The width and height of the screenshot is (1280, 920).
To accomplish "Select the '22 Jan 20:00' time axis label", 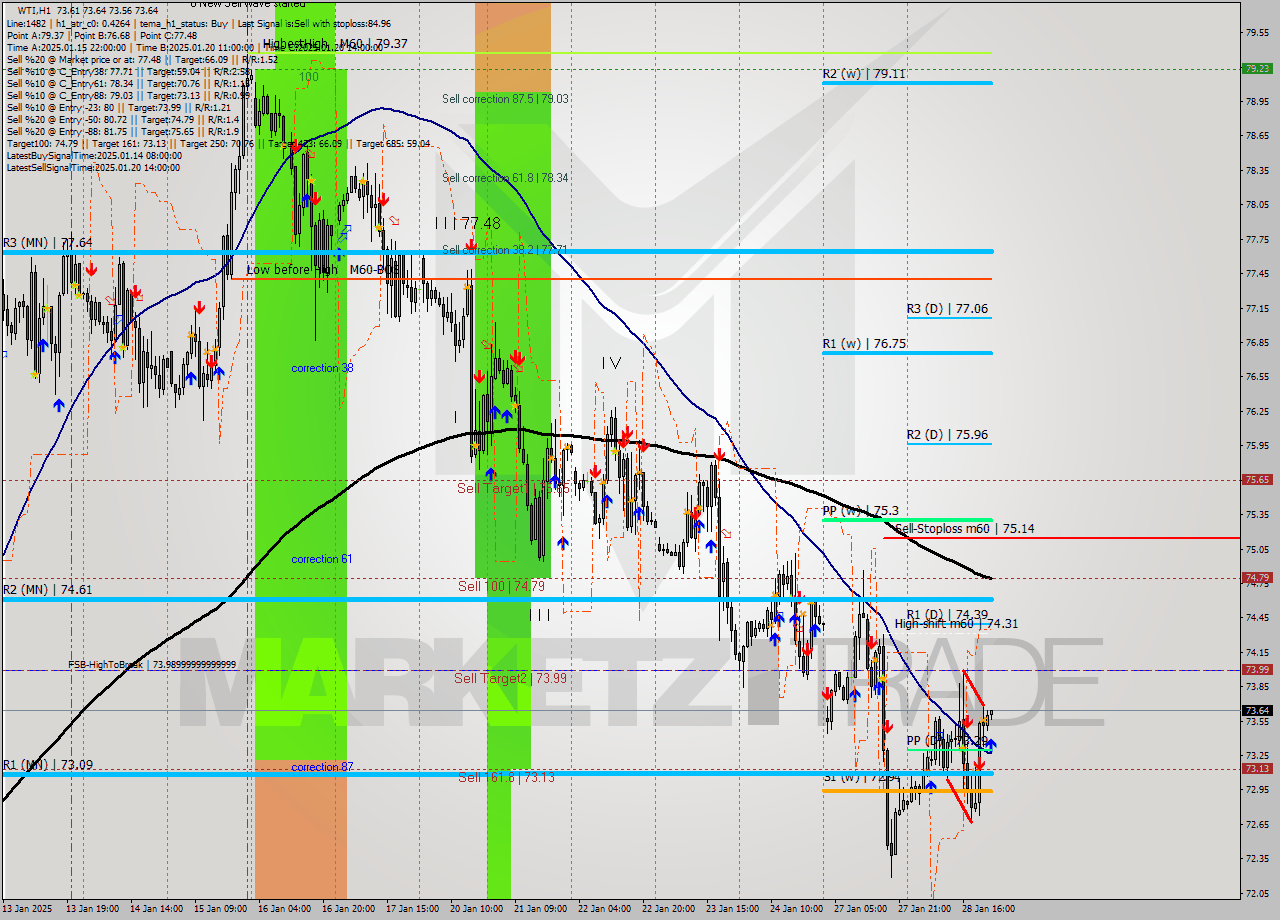I will 668,908.
